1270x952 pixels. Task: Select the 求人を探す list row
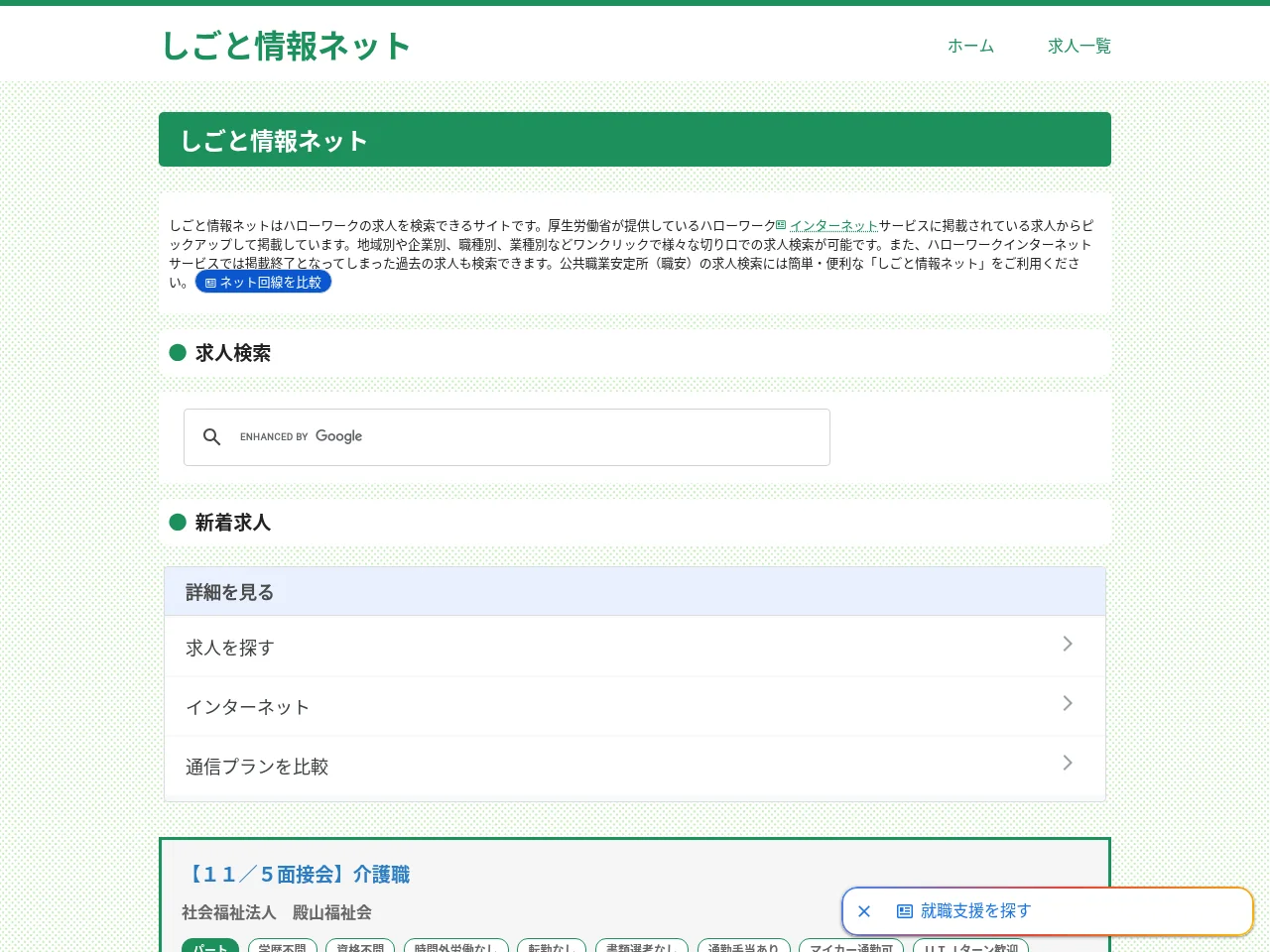coord(635,647)
